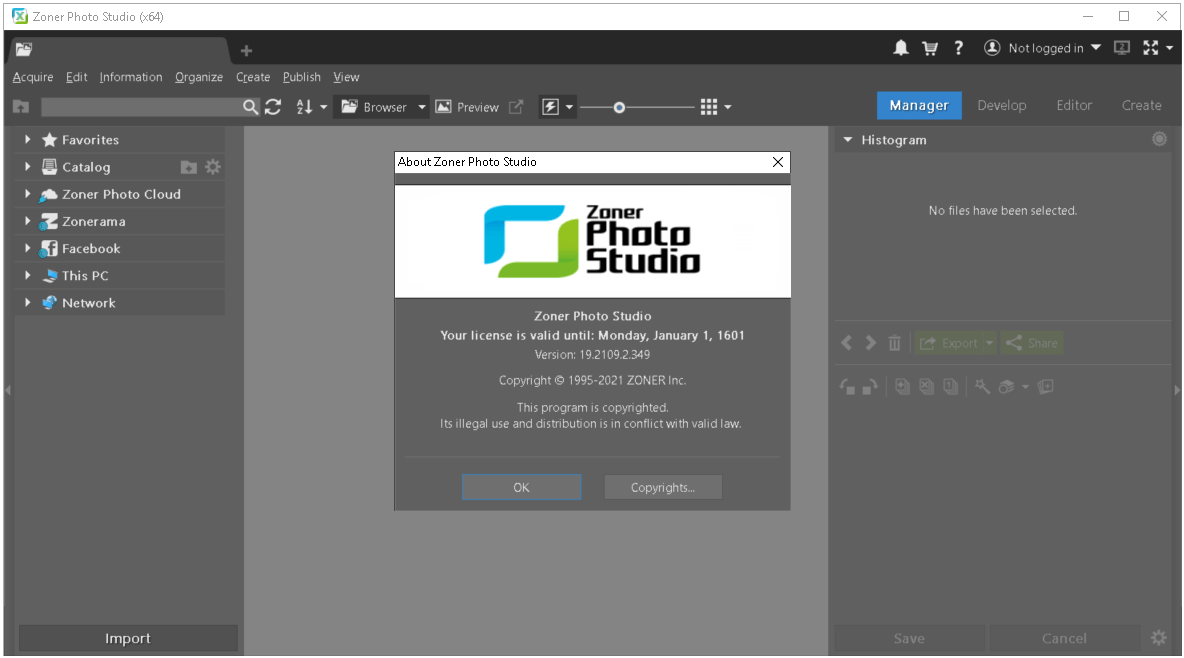Screen dimensions: 1184x658
Task: Click the Share button
Action: click(x=1031, y=343)
